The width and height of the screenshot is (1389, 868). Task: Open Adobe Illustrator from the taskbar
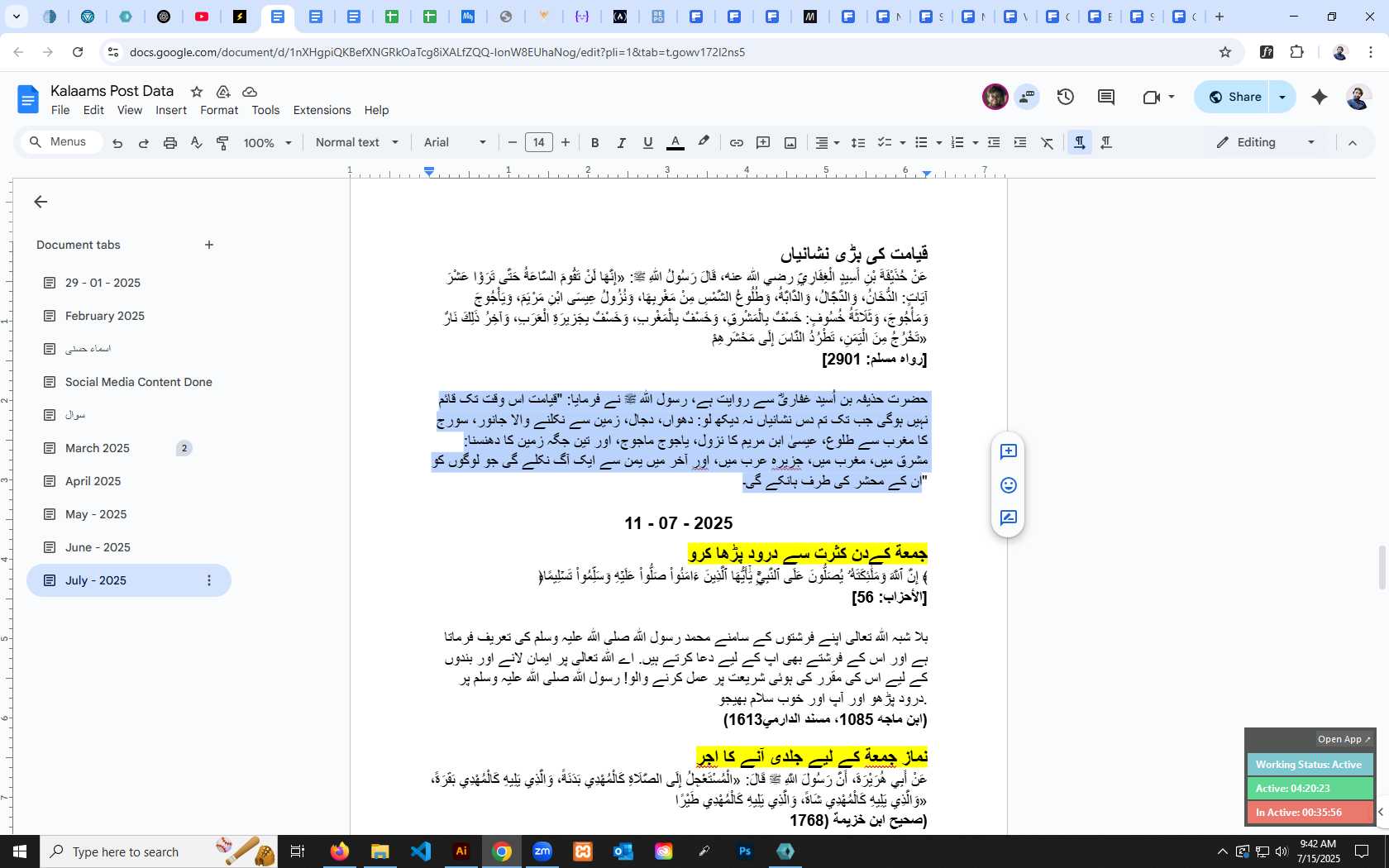[461, 851]
